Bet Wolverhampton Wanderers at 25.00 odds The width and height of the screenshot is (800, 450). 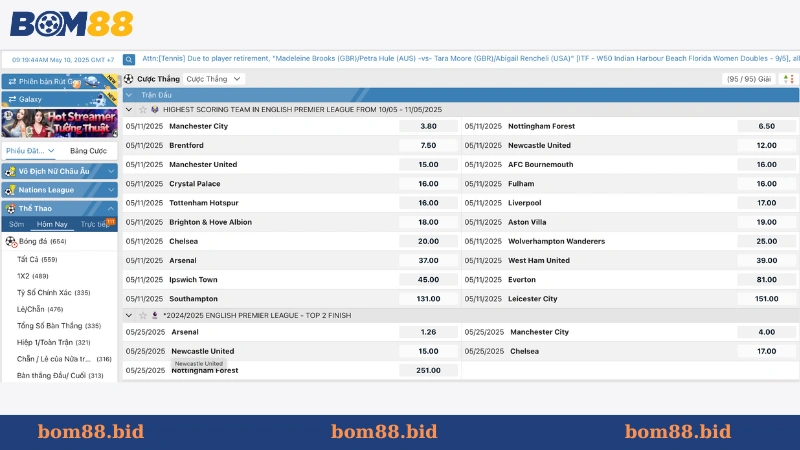pos(766,241)
